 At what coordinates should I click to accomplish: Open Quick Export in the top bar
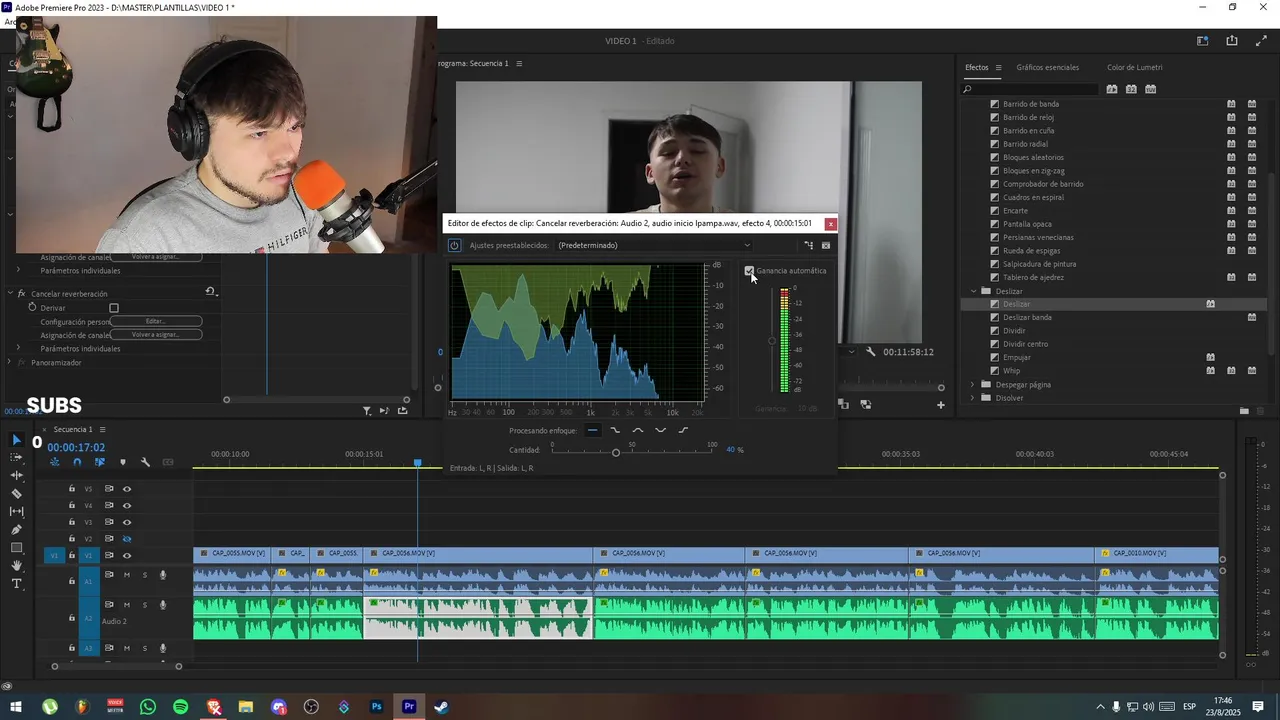tap(1232, 41)
